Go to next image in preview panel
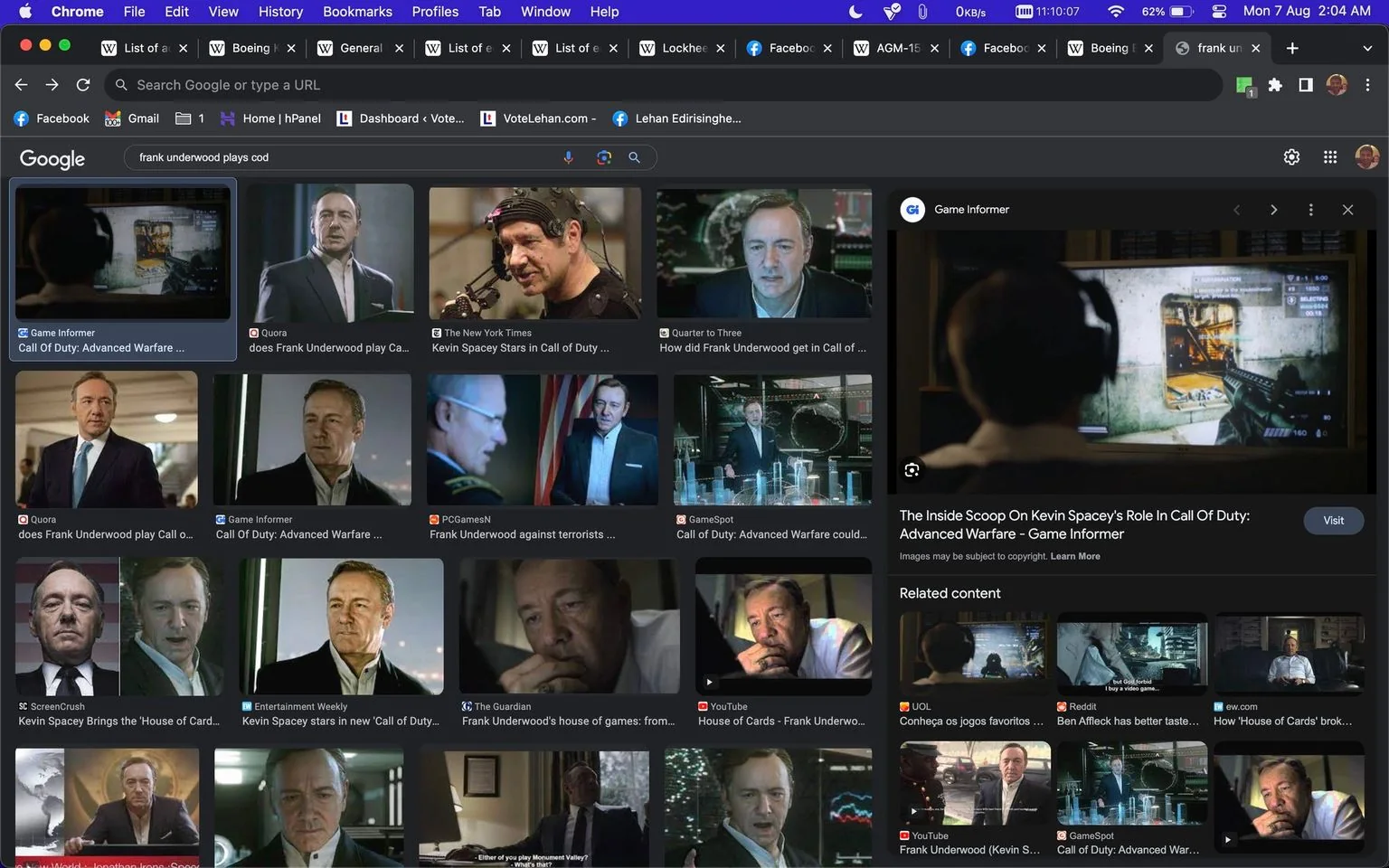The width and height of the screenshot is (1389, 868). tap(1273, 210)
